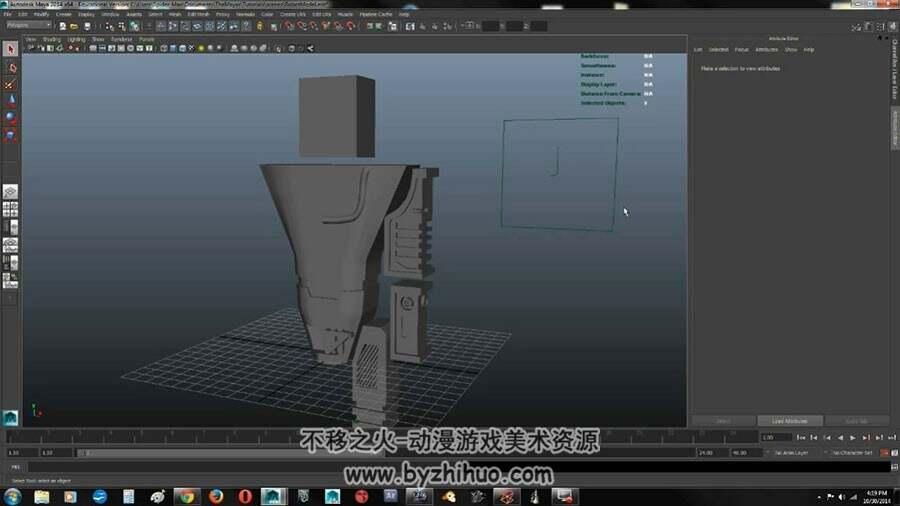
Task: Click the Maya home icon at viewport corner
Action: tap(10, 418)
